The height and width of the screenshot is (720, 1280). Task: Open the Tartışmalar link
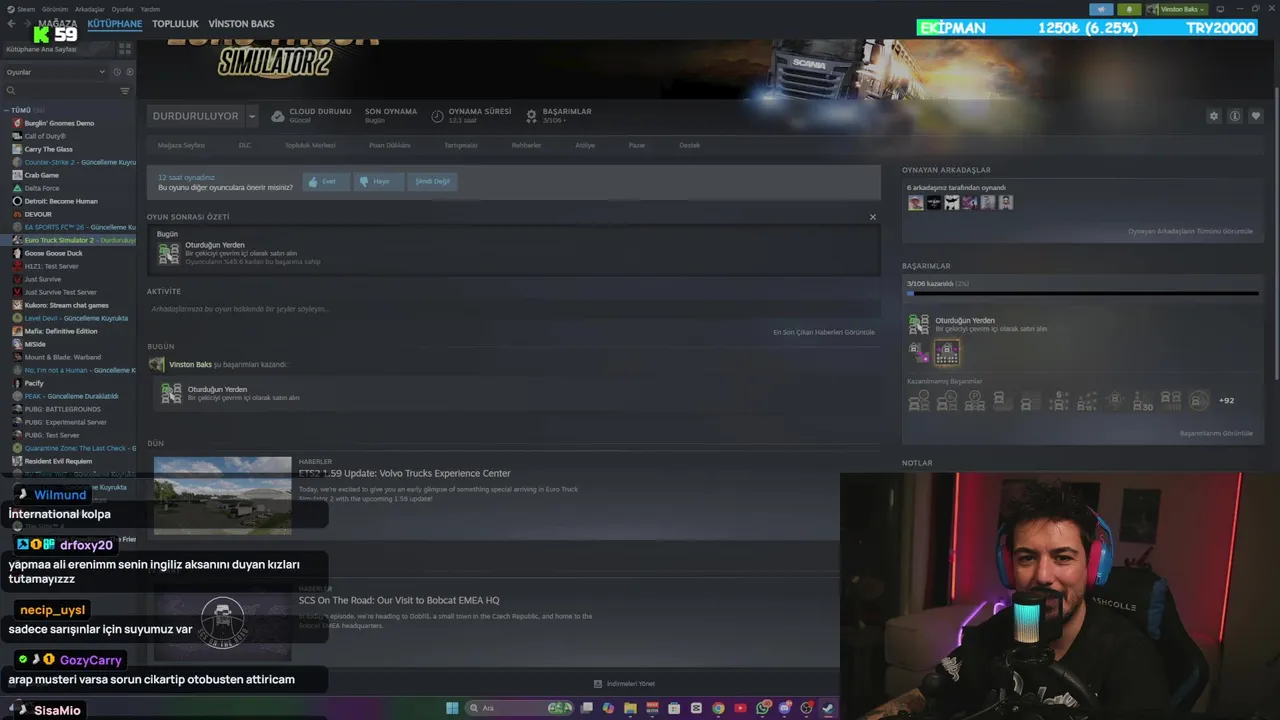coord(461,145)
